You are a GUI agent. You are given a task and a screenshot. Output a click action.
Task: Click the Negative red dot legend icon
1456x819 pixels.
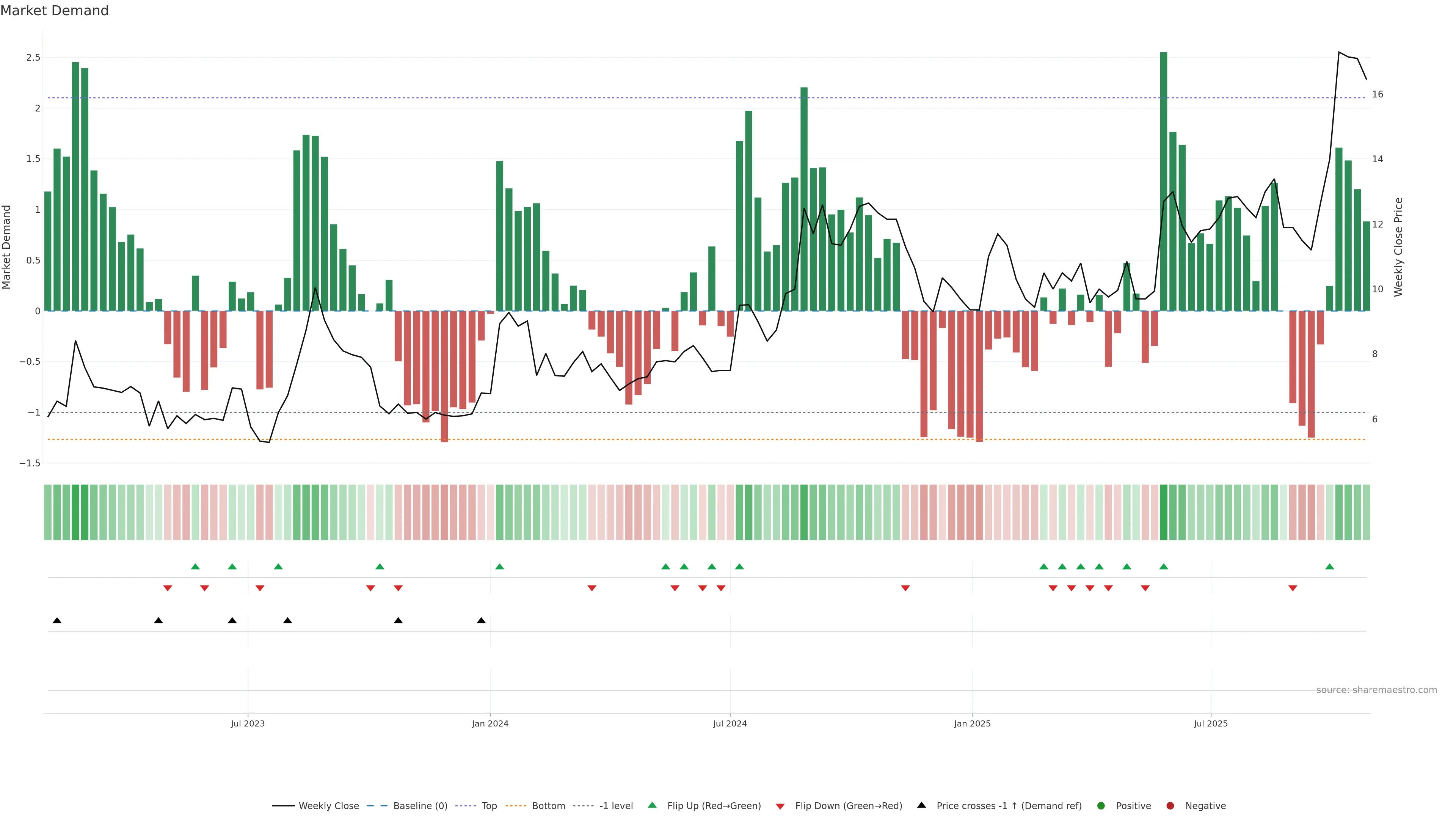click(x=1170, y=806)
